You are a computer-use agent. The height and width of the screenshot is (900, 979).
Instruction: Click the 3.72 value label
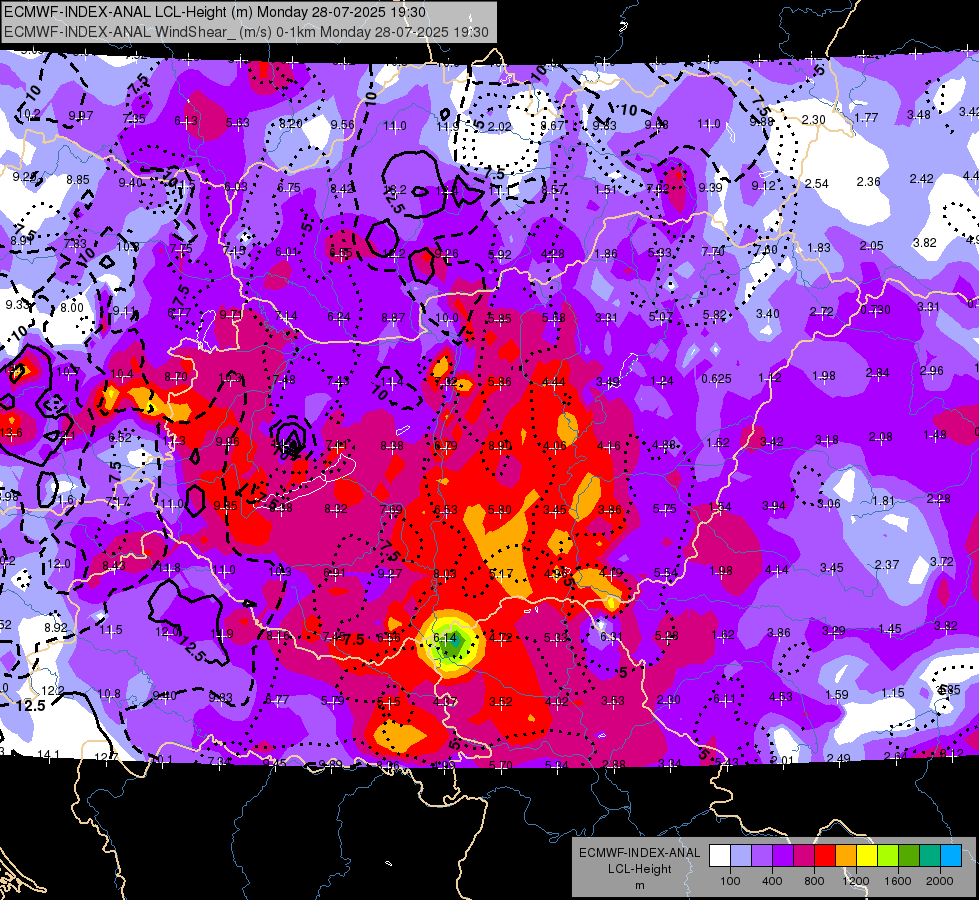[x=942, y=561]
